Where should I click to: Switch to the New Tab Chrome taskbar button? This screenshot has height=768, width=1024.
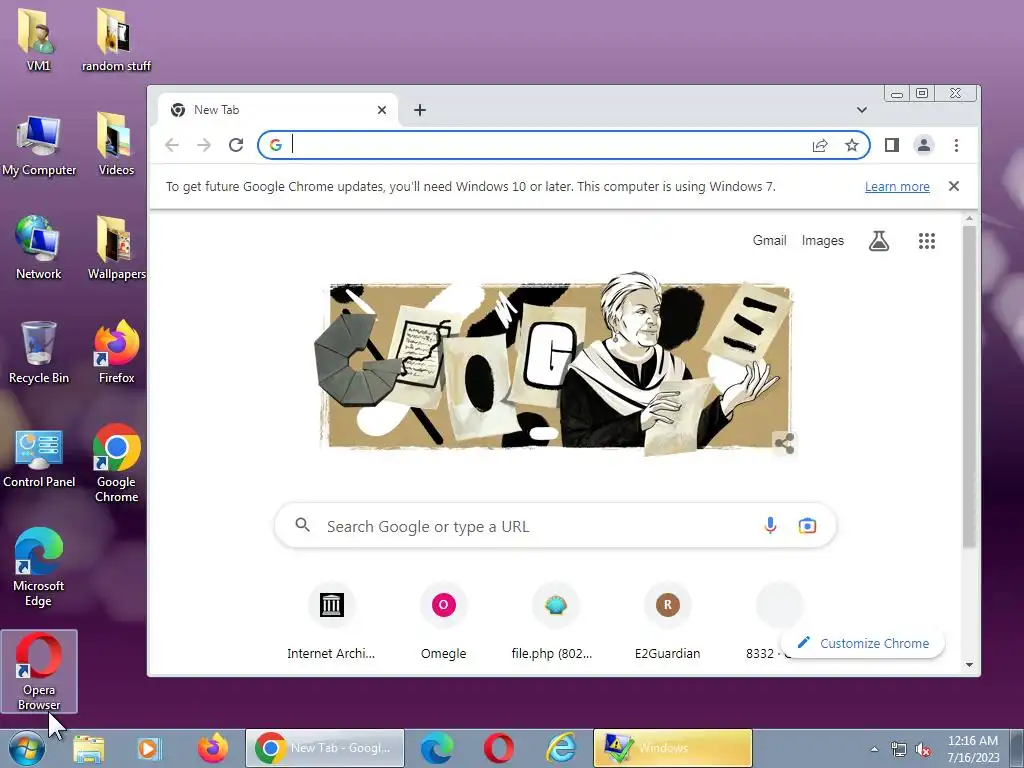coord(325,748)
